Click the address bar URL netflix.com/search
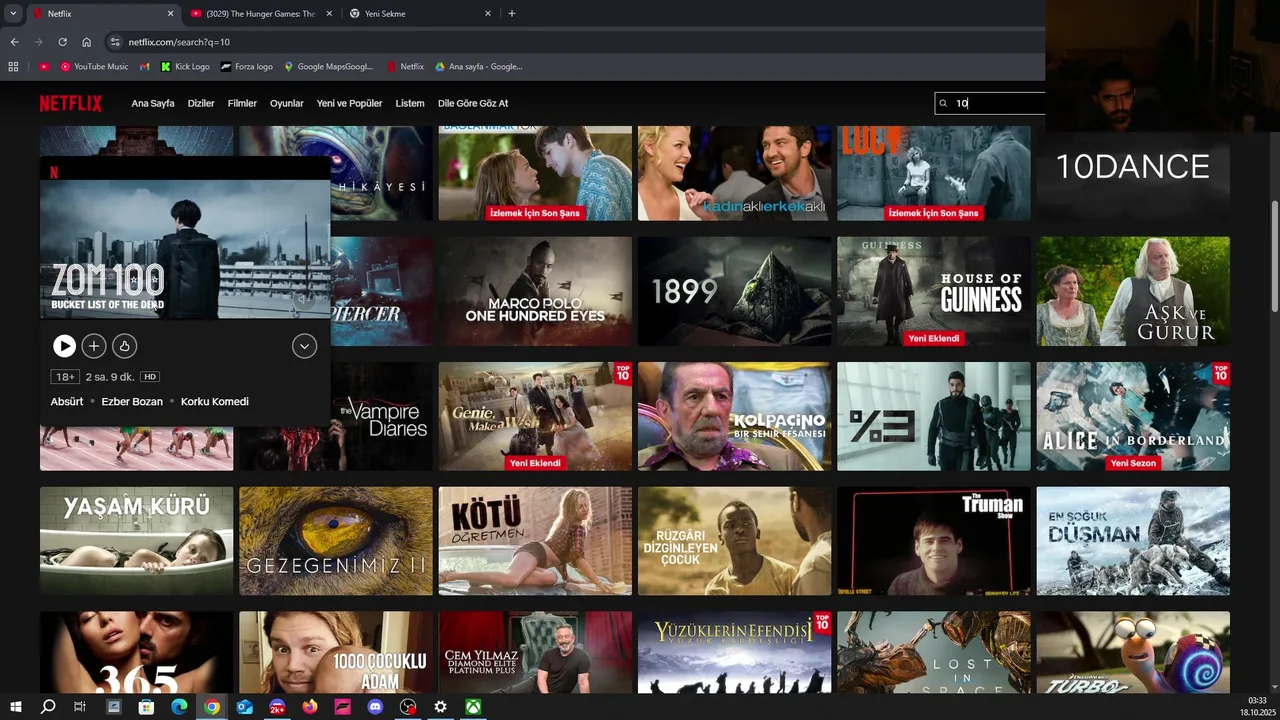The width and height of the screenshot is (1280, 720). click(179, 42)
